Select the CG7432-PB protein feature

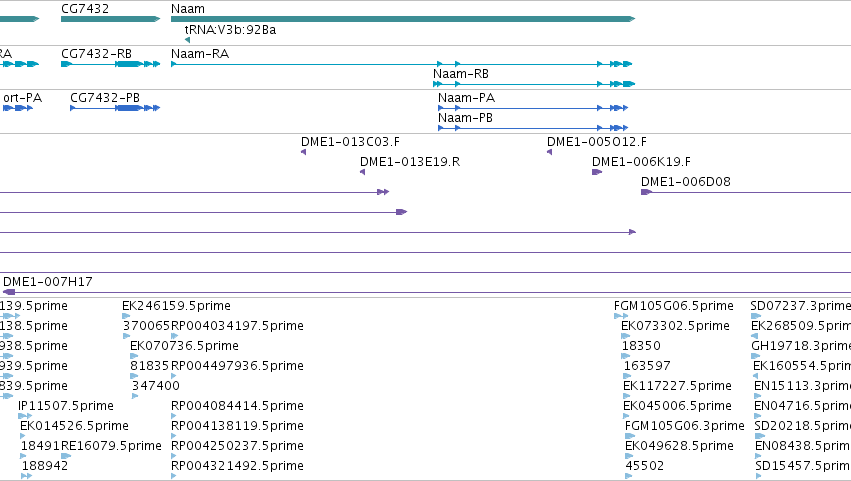pyautogui.click(x=115, y=108)
